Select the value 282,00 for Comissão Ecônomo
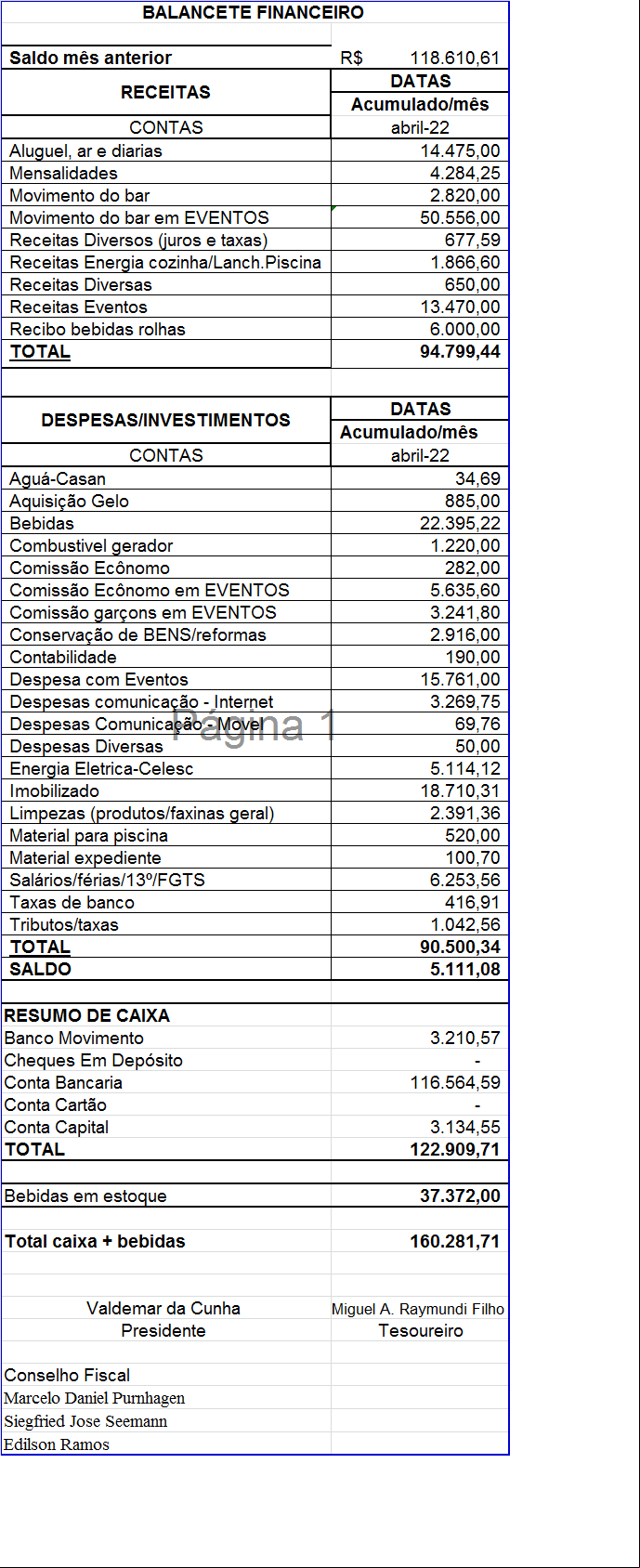The width and height of the screenshot is (640, 1568). tap(472, 568)
